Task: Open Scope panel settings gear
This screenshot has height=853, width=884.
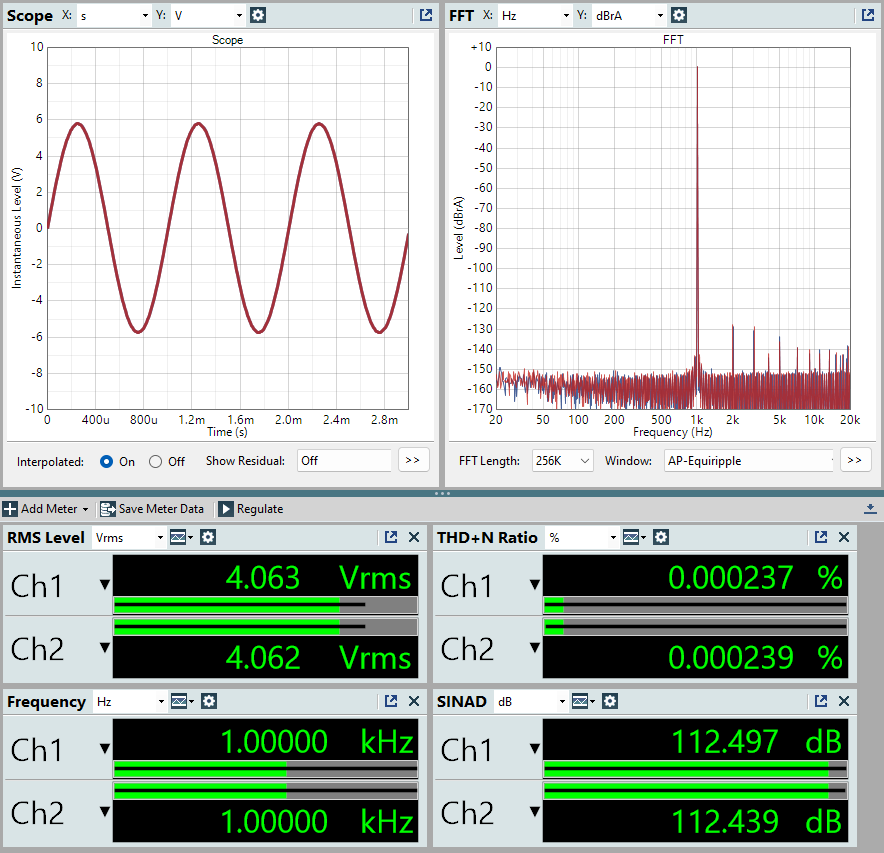Action: pyautogui.click(x=258, y=15)
